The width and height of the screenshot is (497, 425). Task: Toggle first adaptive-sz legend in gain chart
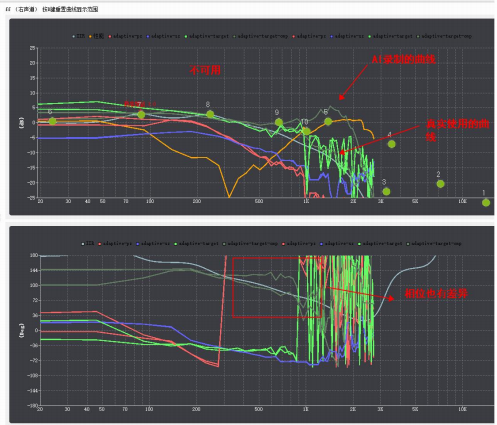[x=163, y=36]
